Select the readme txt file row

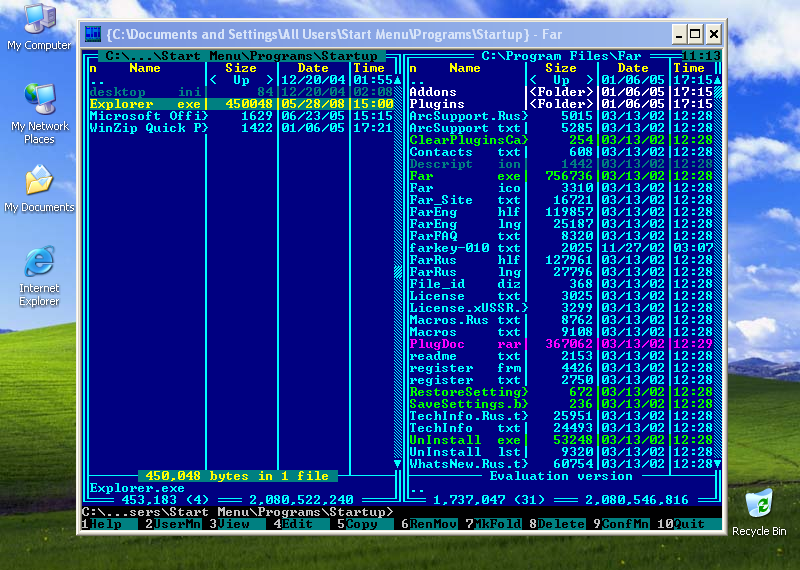point(561,356)
